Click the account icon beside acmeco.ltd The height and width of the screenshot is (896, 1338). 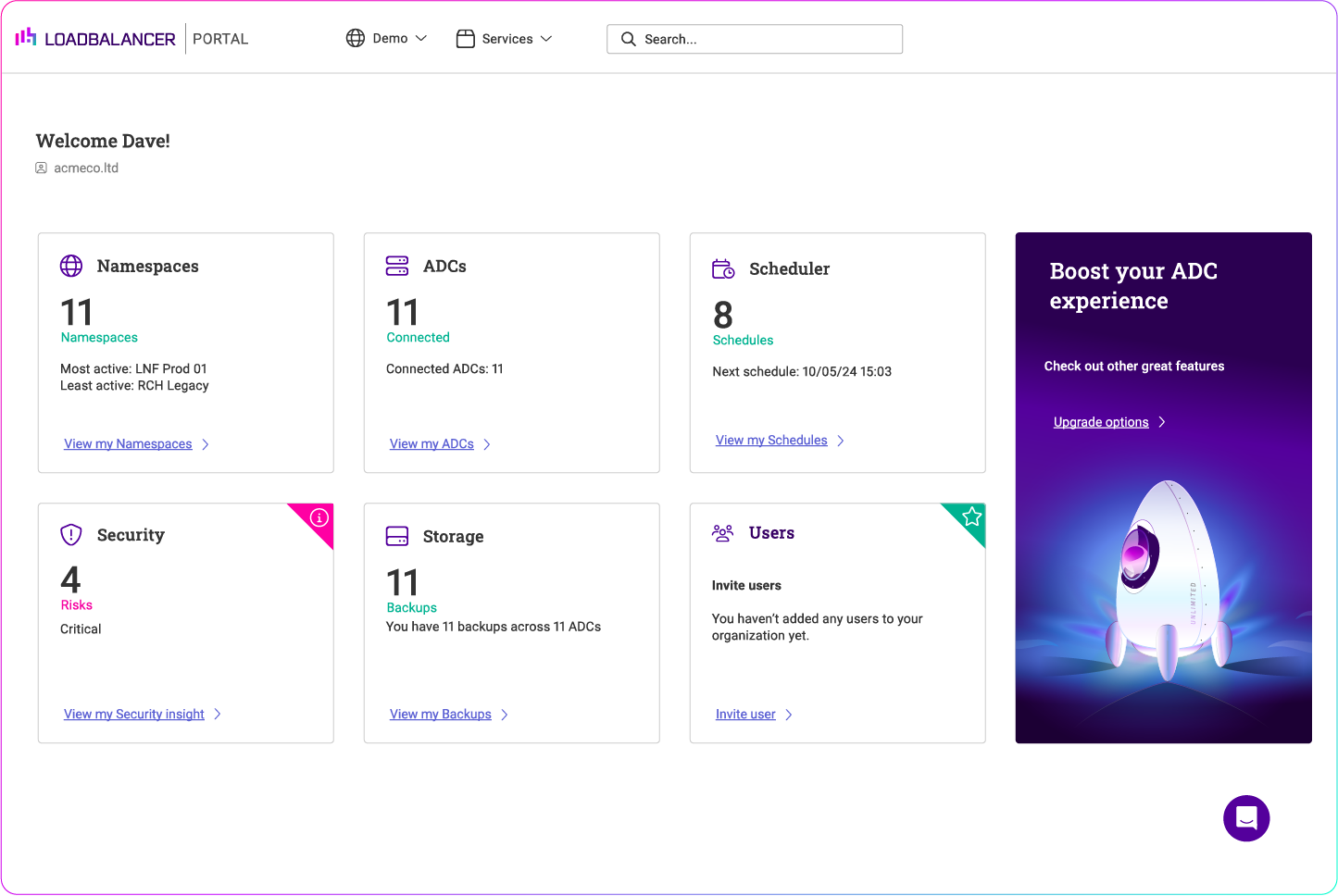point(40,168)
